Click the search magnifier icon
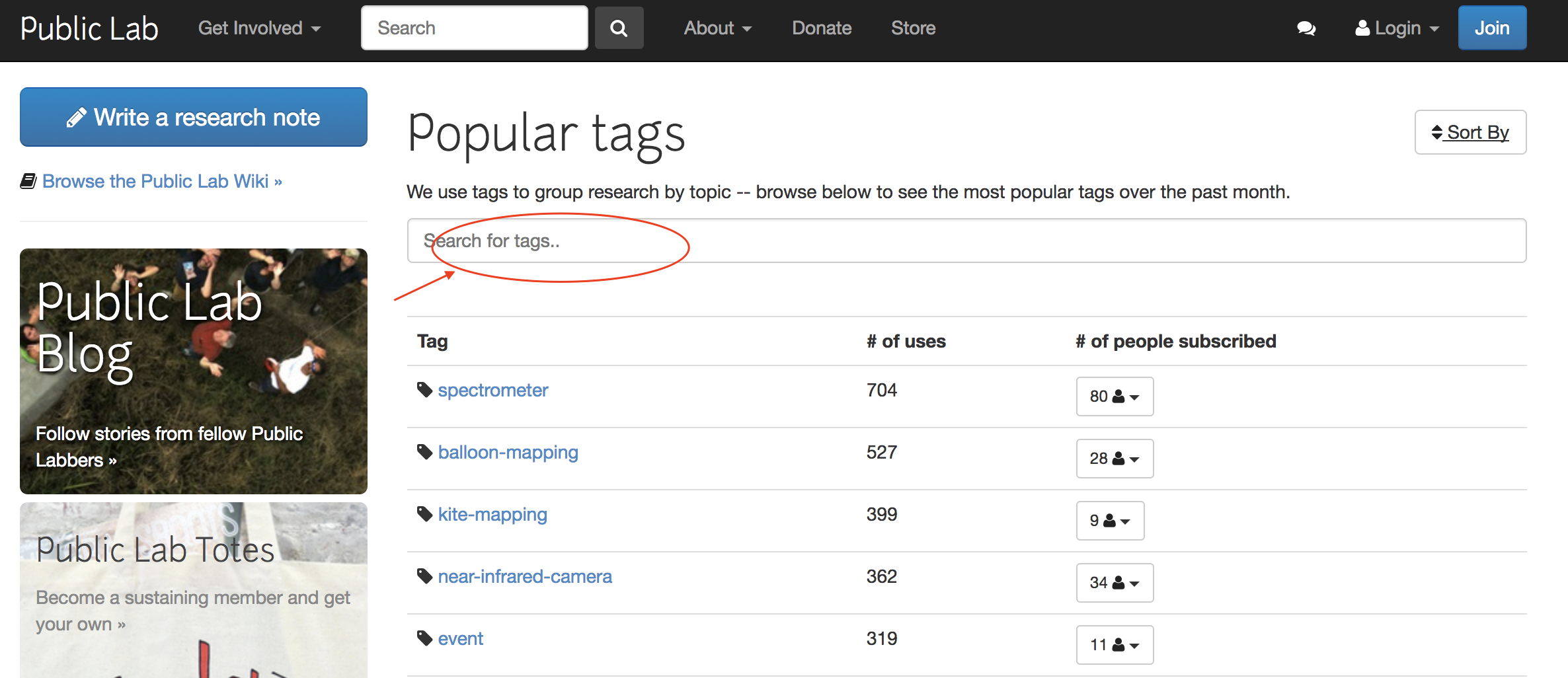Screen dimensions: 1568x678 pyautogui.click(x=619, y=28)
